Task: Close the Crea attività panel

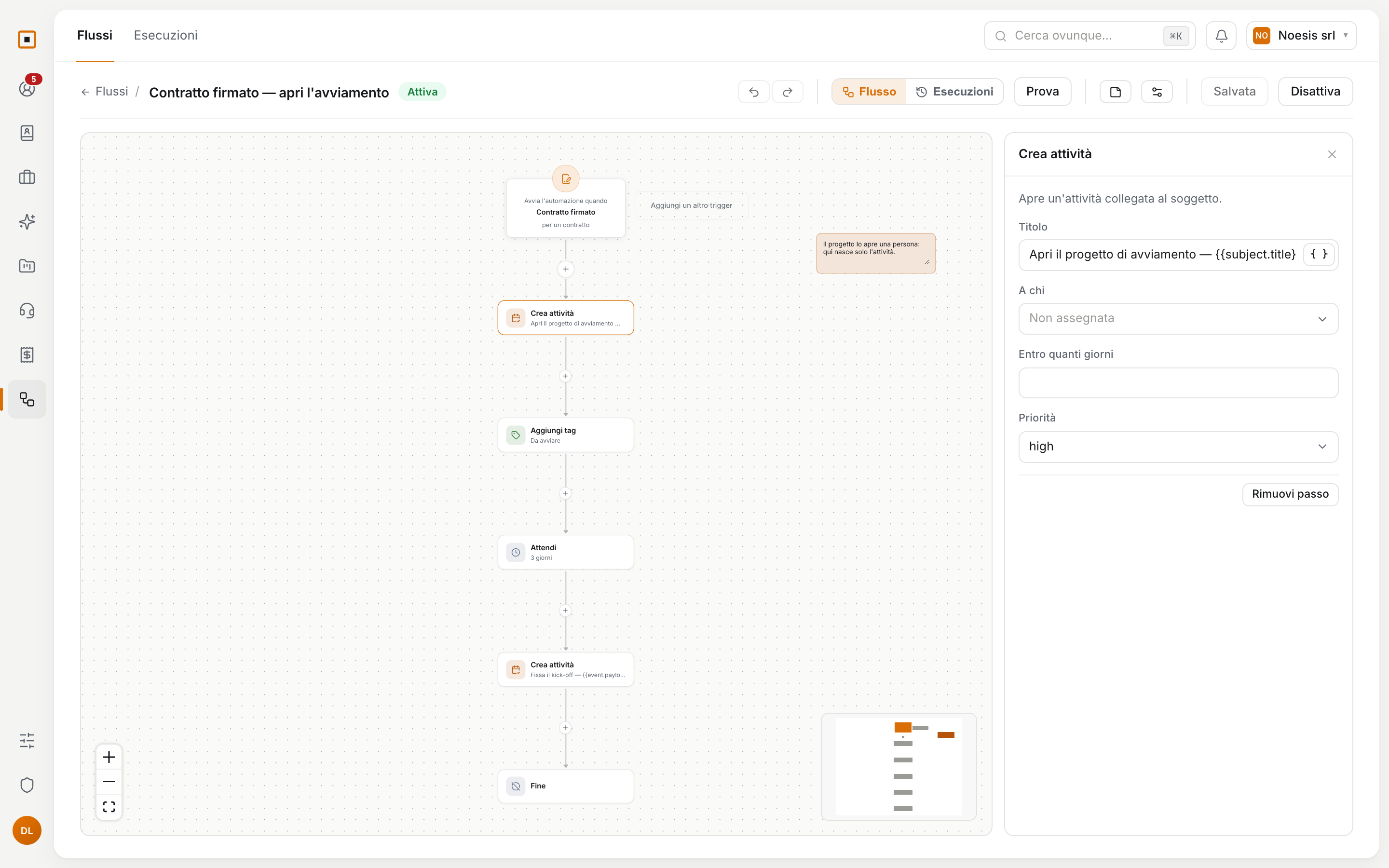Action: pyautogui.click(x=1332, y=154)
